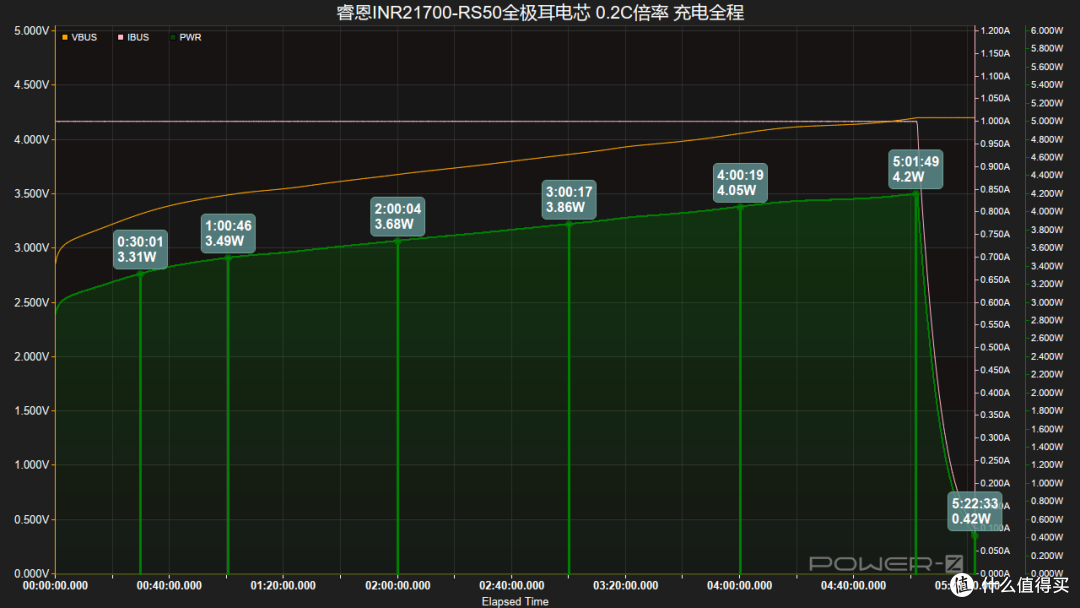The image size is (1080, 608).
Task: Toggle the PWR legend entry
Action: point(186,37)
